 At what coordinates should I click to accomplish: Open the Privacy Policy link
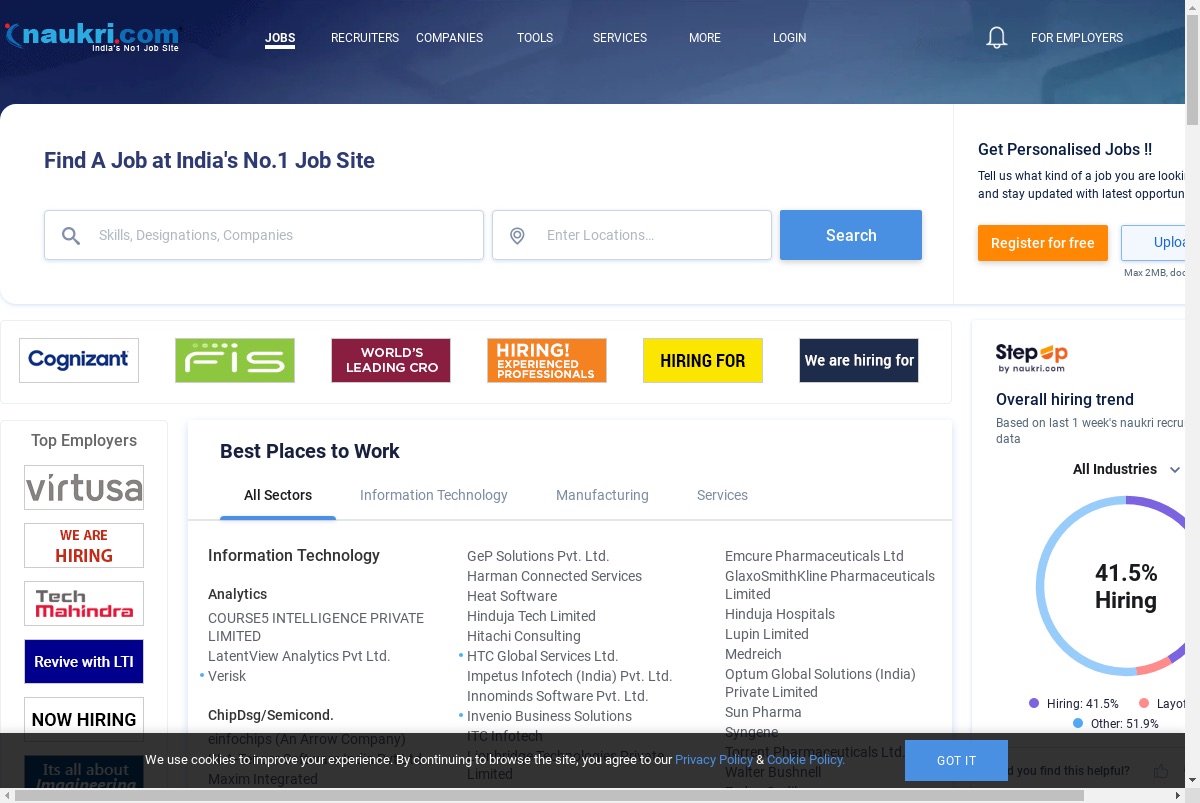(714, 760)
